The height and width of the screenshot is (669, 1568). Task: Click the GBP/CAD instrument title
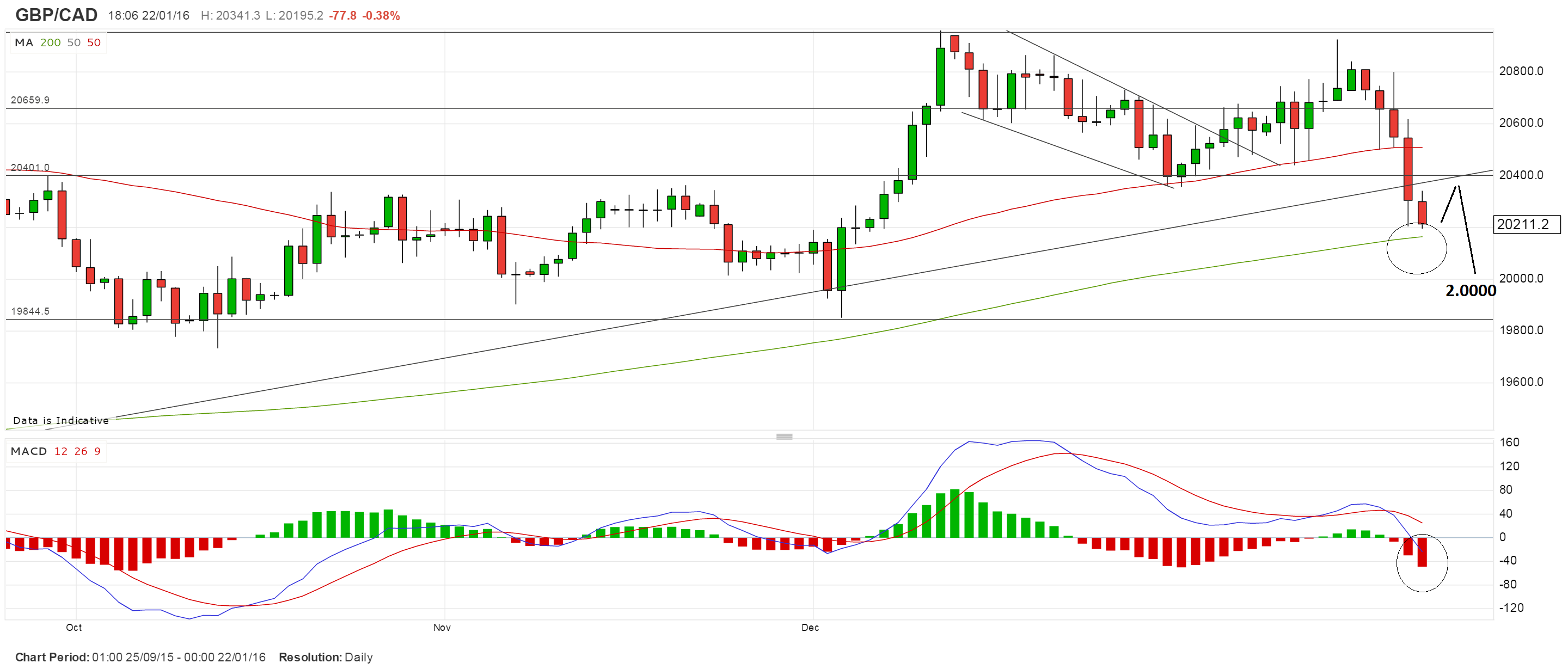pos(56,15)
